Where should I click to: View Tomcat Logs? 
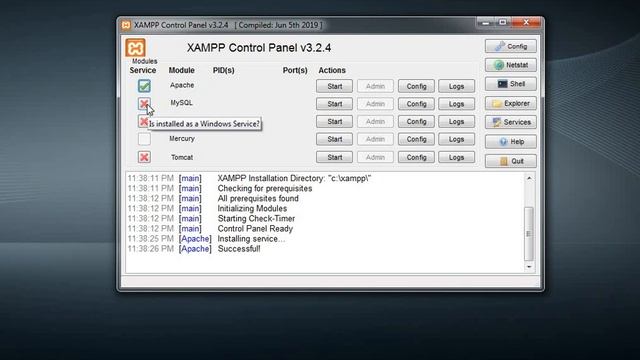coord(456,157)
